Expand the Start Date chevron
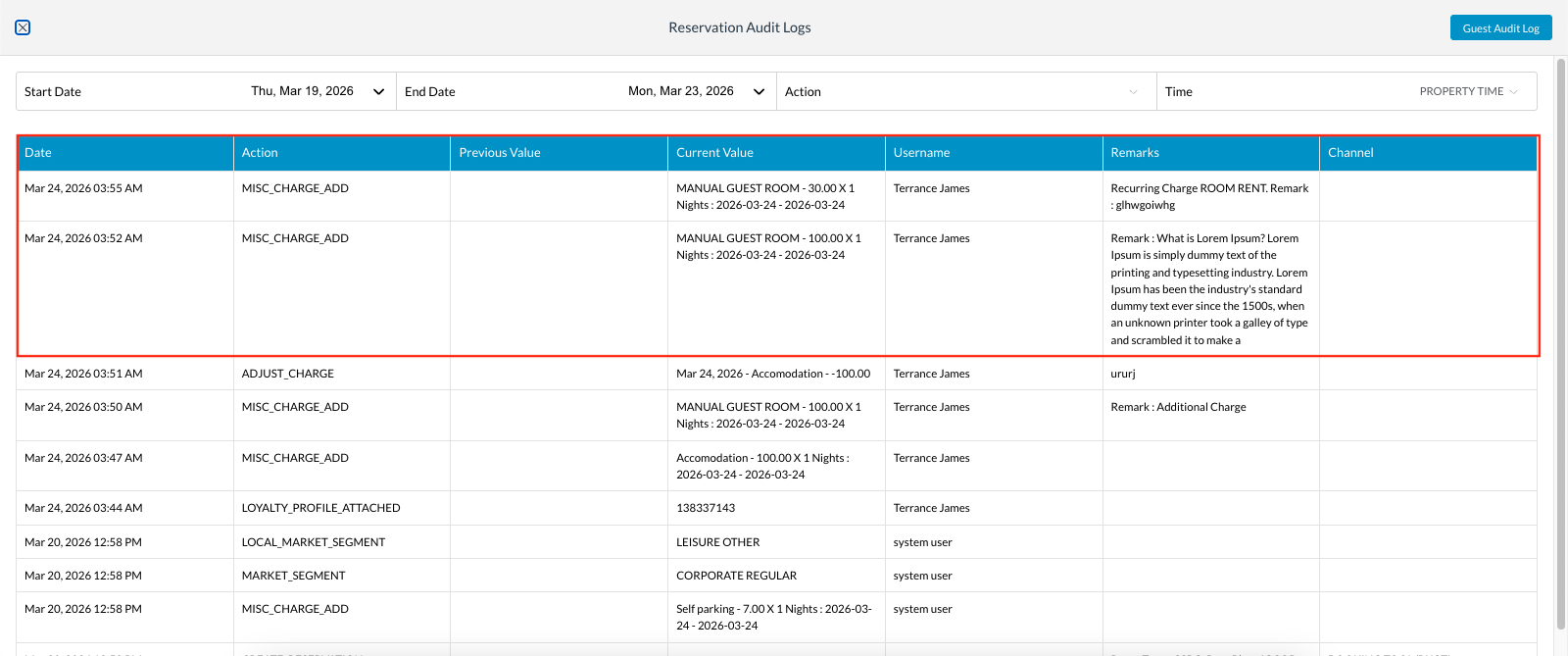Screen dimensions: 1568x656 (378, 92)
